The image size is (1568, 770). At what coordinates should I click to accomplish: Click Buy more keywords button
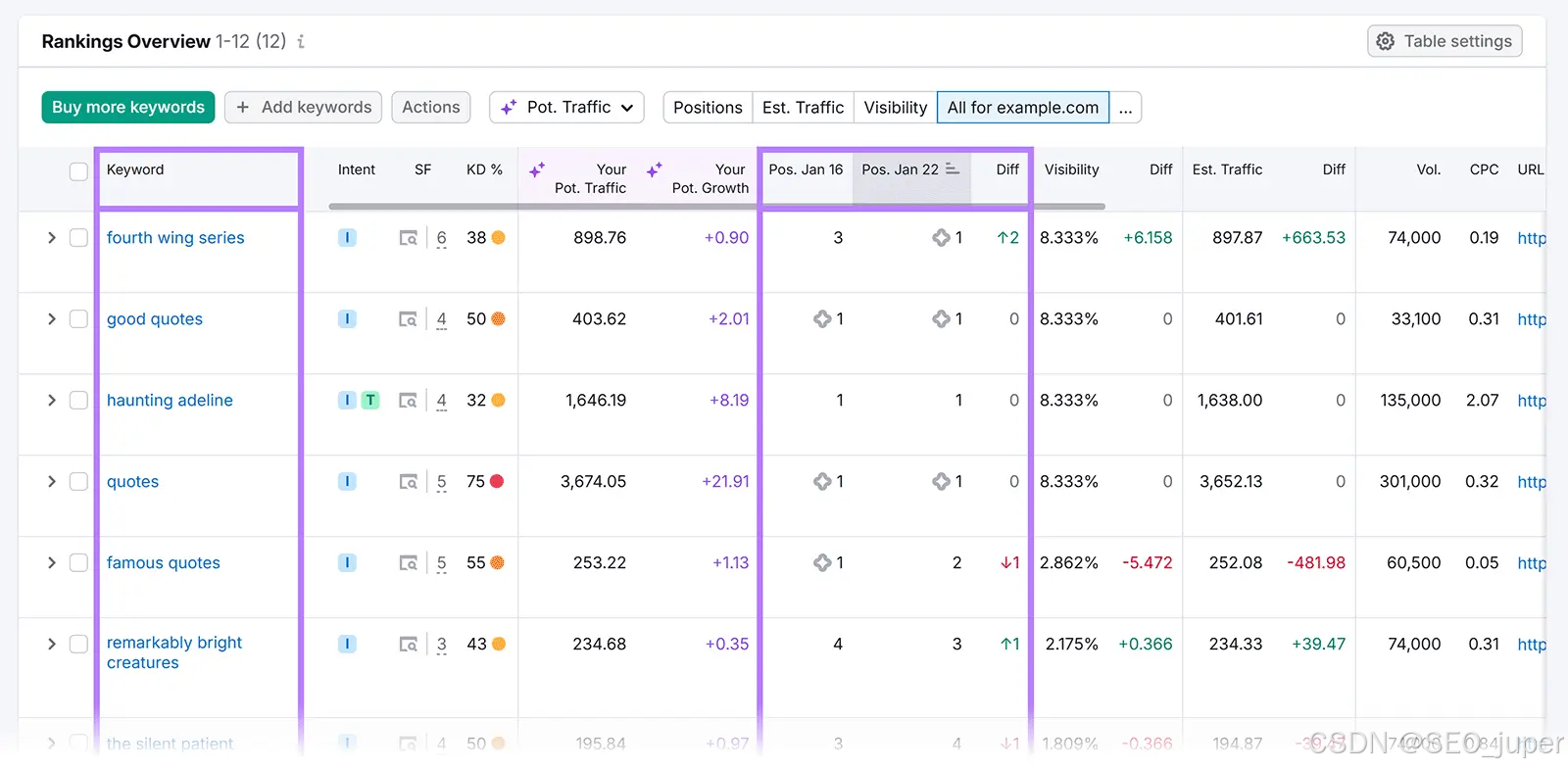[128, 107]
